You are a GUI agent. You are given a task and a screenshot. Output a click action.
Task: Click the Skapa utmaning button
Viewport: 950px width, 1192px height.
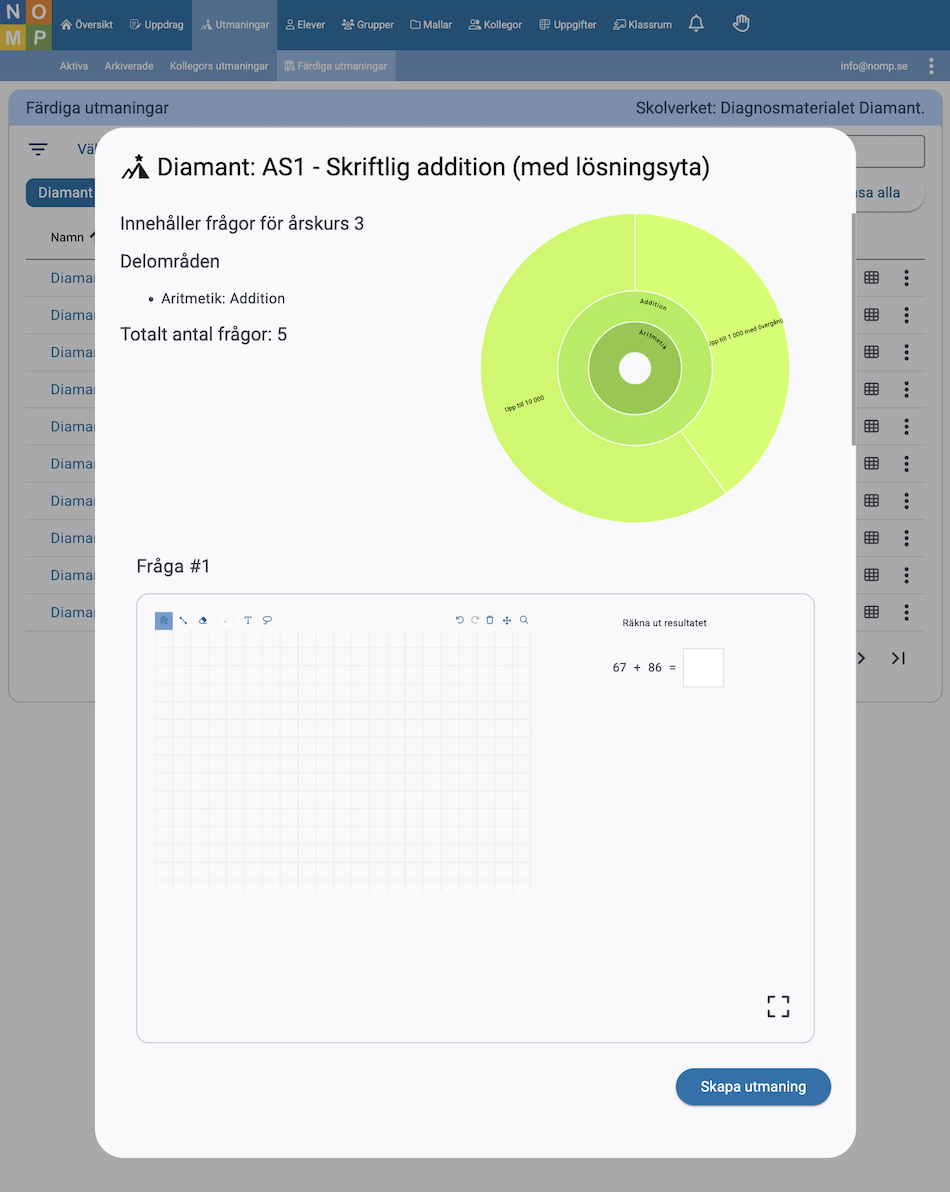753,1087
